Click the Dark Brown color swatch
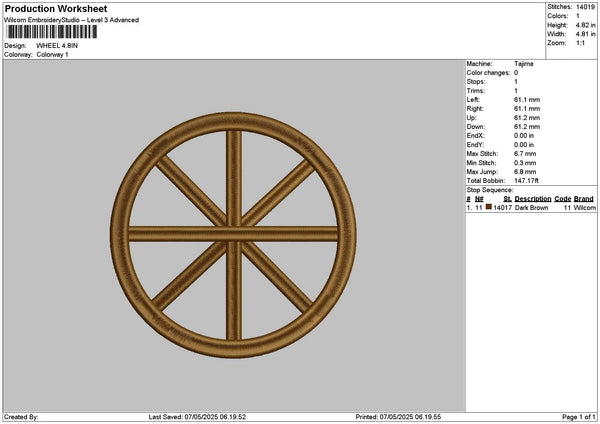This screenshot has height=424, width=600. pos(489,207)
